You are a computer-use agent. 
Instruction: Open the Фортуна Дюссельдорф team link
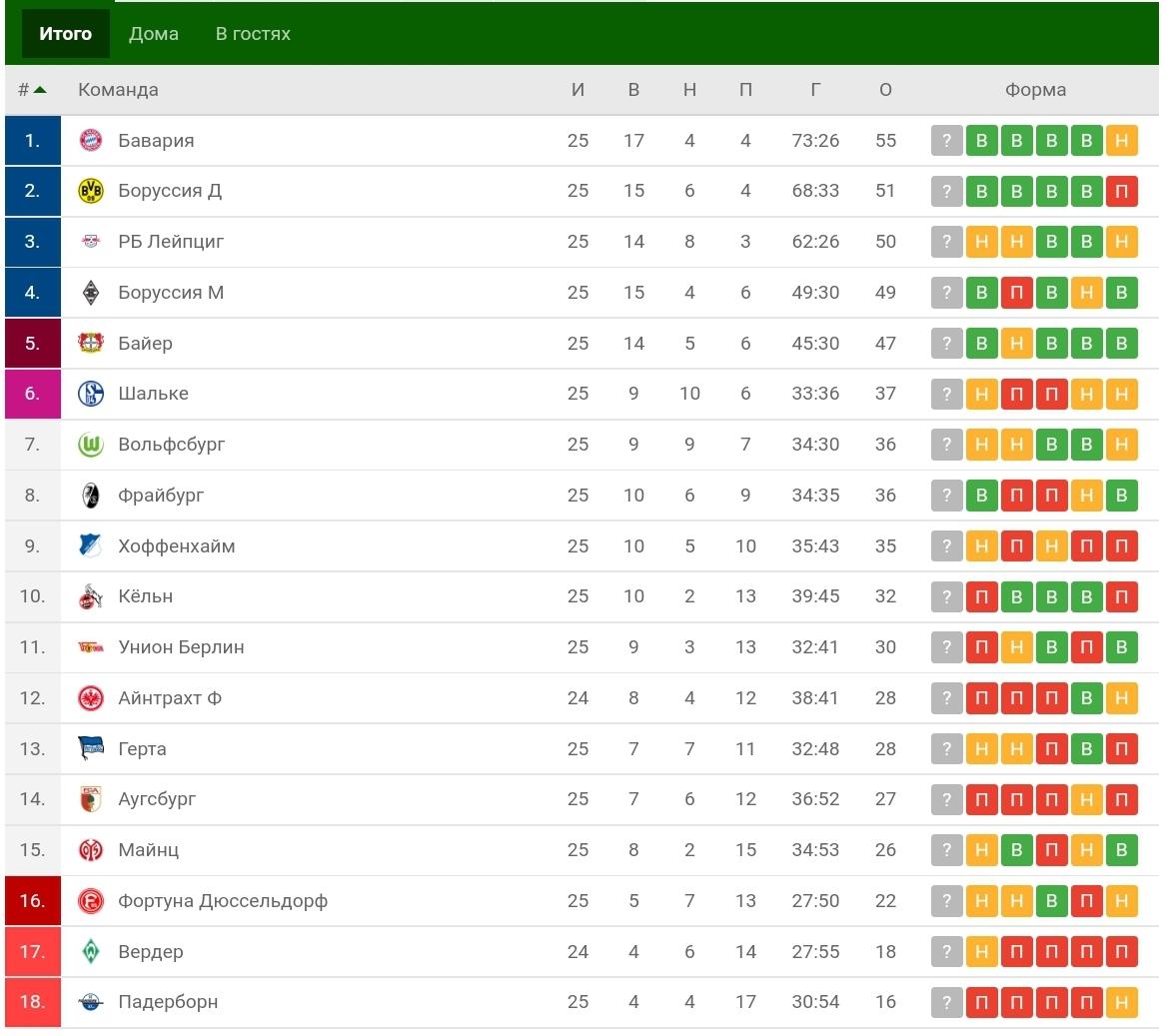223,901
